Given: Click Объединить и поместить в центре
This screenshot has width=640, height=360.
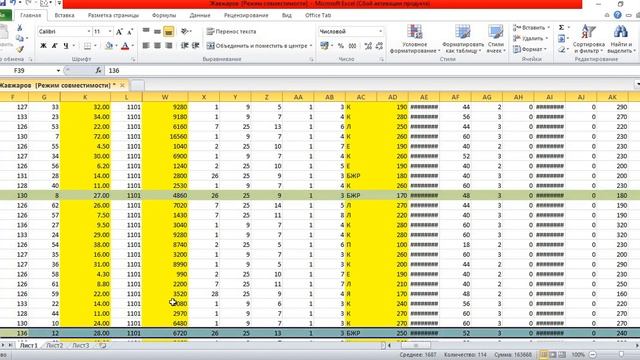Looking at the screenshot, I should coord(259,46).
